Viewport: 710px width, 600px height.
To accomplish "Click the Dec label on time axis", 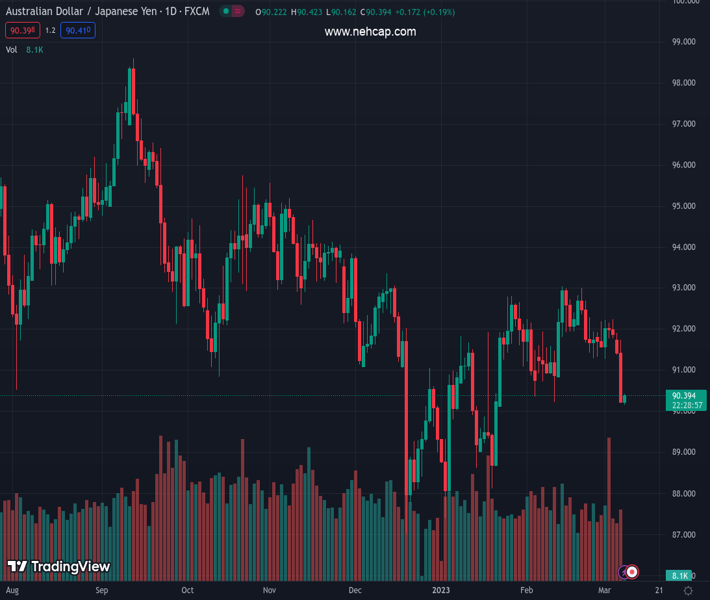I will [x=355, y=591].
